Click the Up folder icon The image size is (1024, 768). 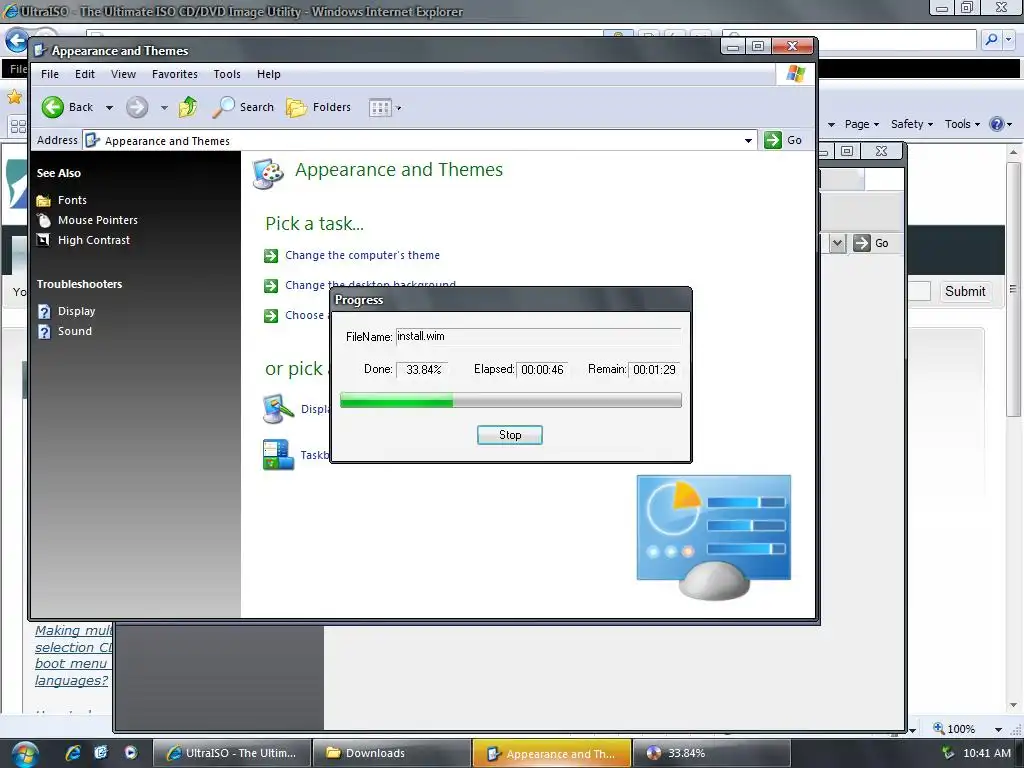[188, 107]
